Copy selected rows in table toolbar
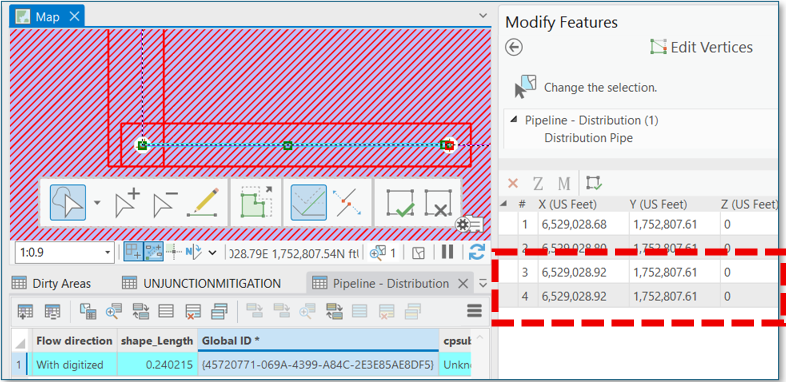Viewport: 786px width, 382px height. tap(220, 311)
